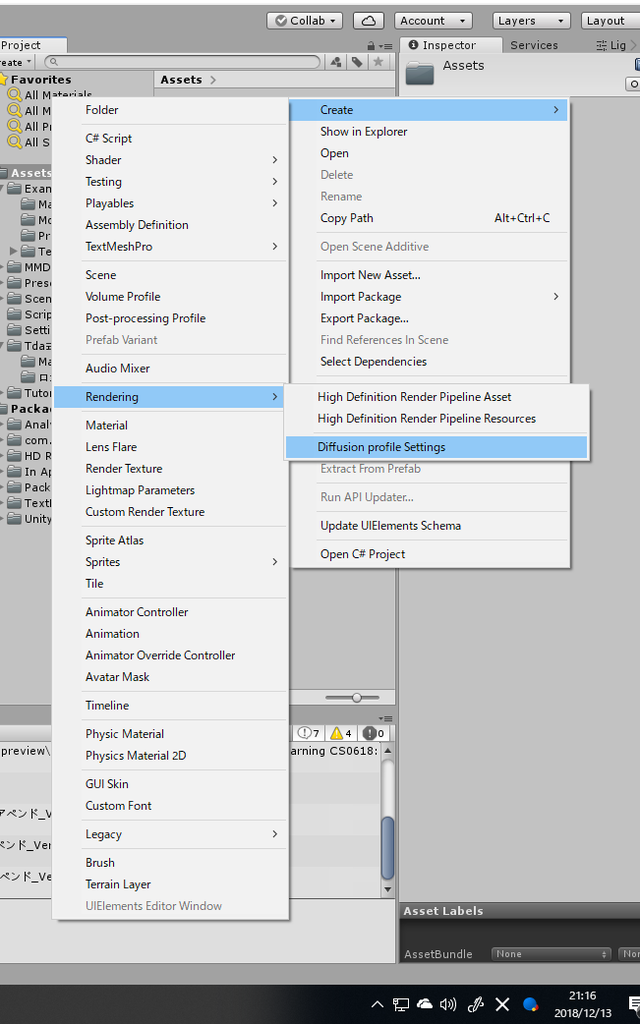This screenshot has height=1024, width=640.
Task: Select Diffusion profile Settings
Action: coord(436,447)
